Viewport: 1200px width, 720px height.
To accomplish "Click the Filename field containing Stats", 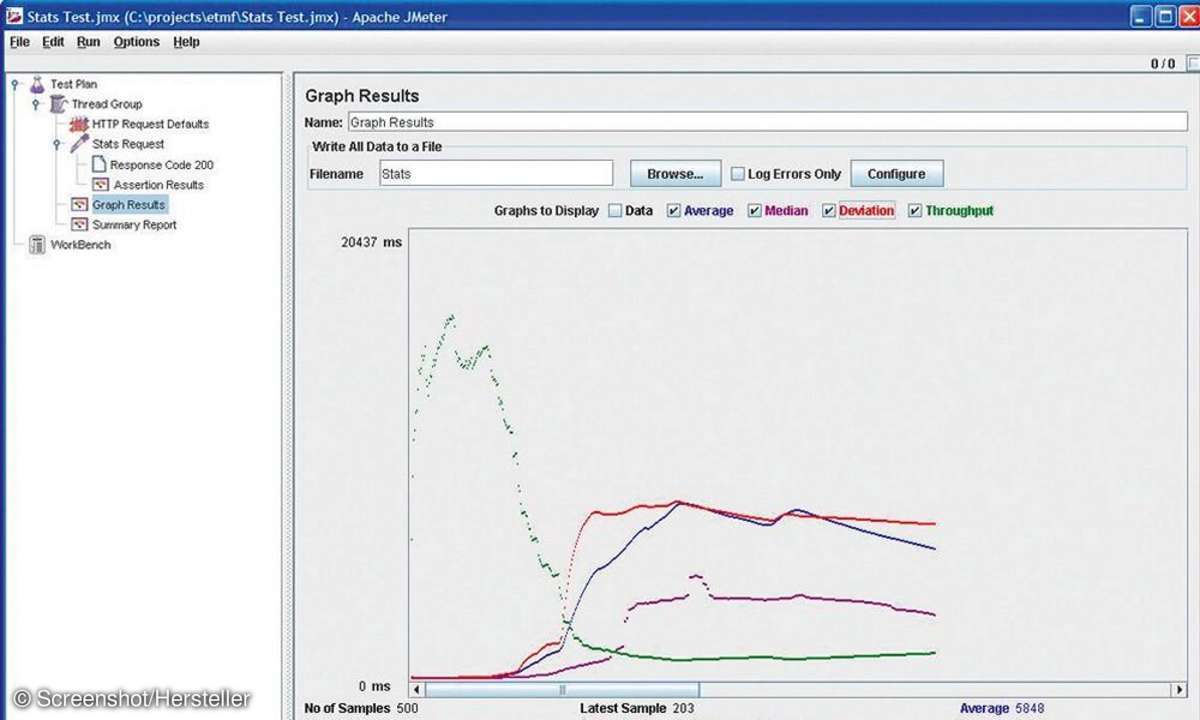I will (496, 173).
